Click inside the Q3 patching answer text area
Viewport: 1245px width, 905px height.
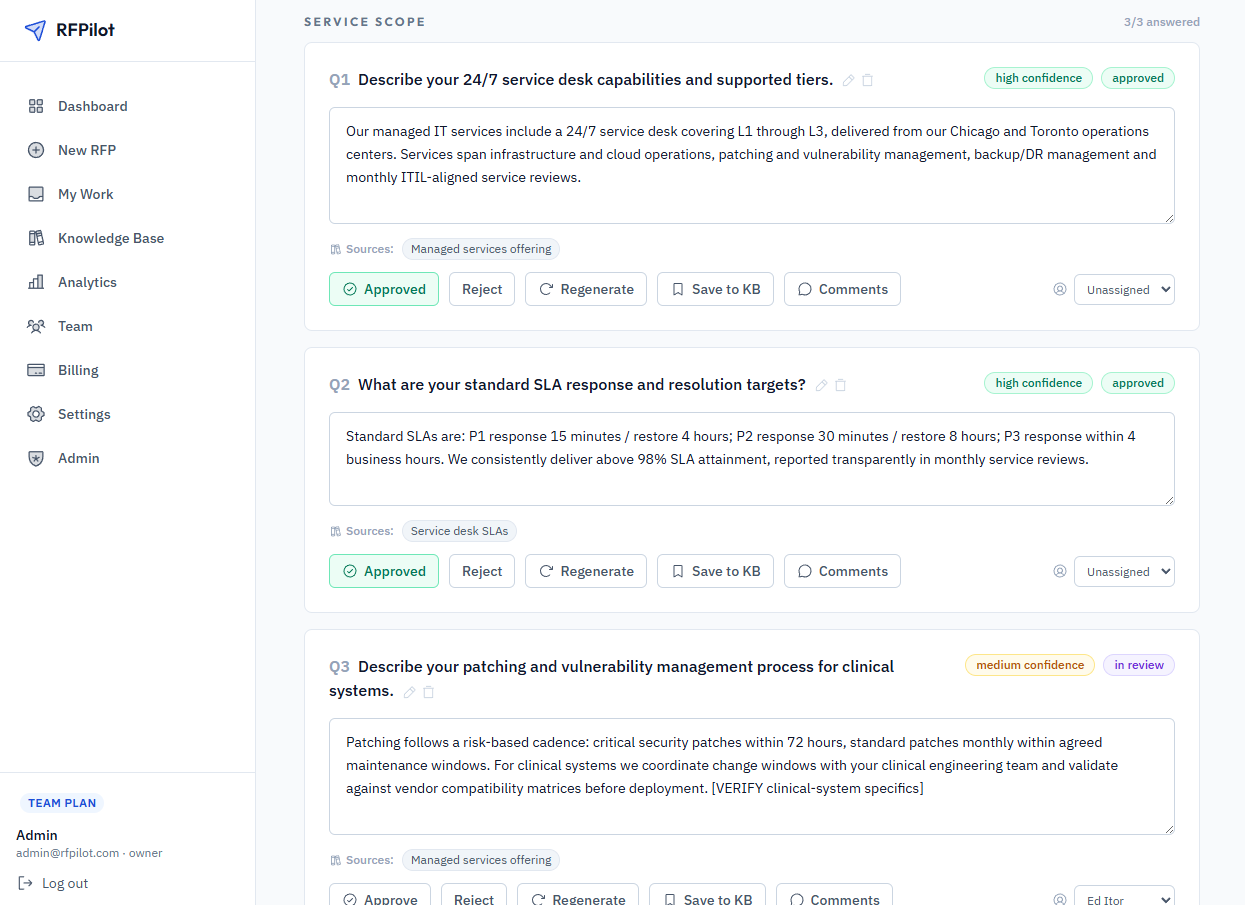(x=752, y=776)
